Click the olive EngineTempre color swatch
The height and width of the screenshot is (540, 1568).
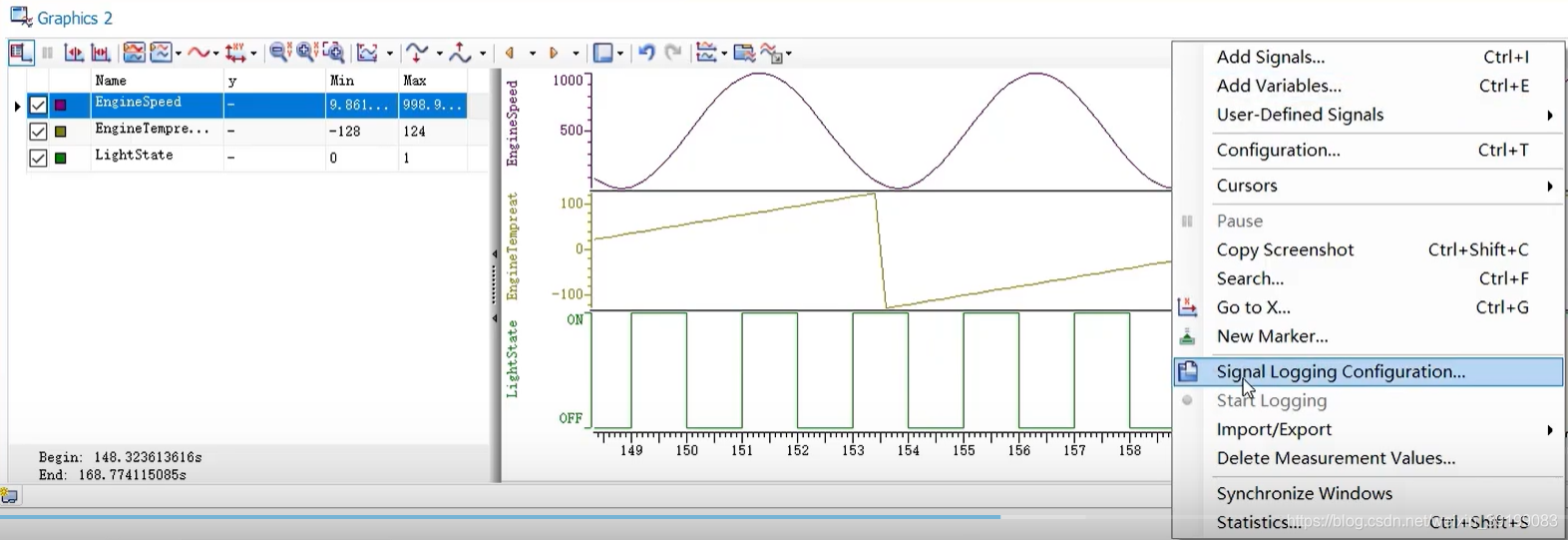point(61,132)
